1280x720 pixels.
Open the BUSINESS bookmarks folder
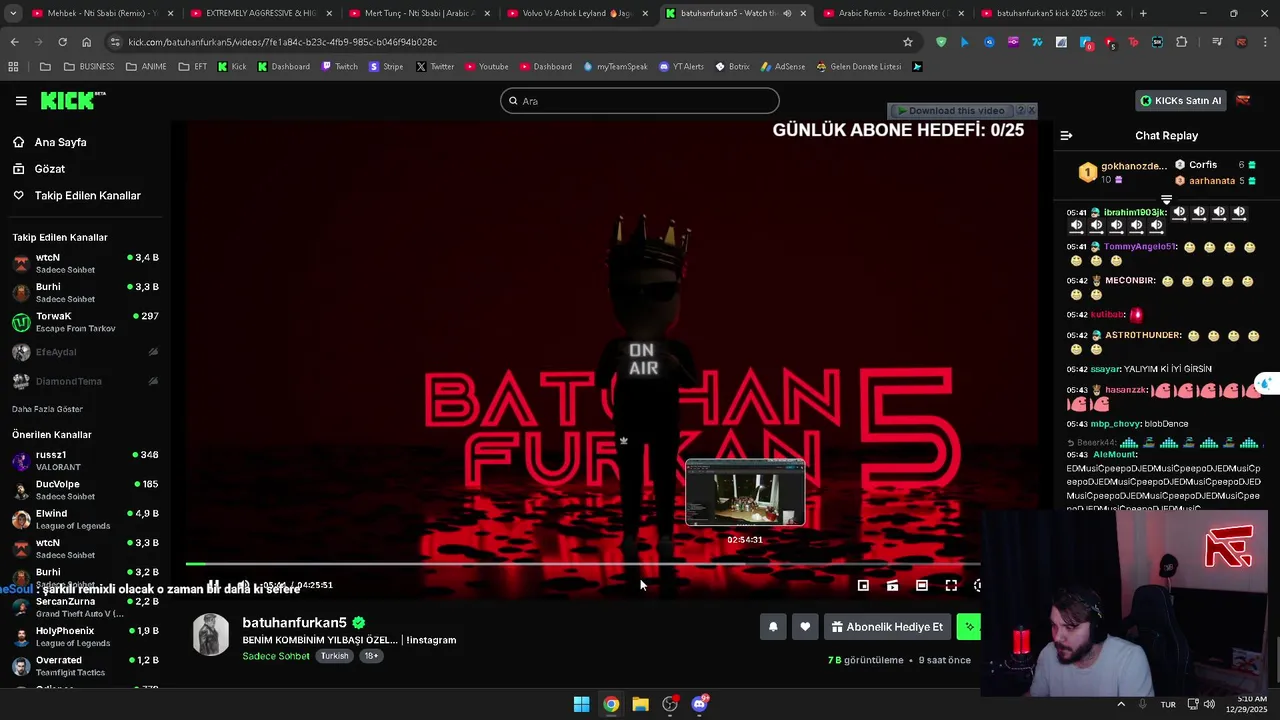89,67
